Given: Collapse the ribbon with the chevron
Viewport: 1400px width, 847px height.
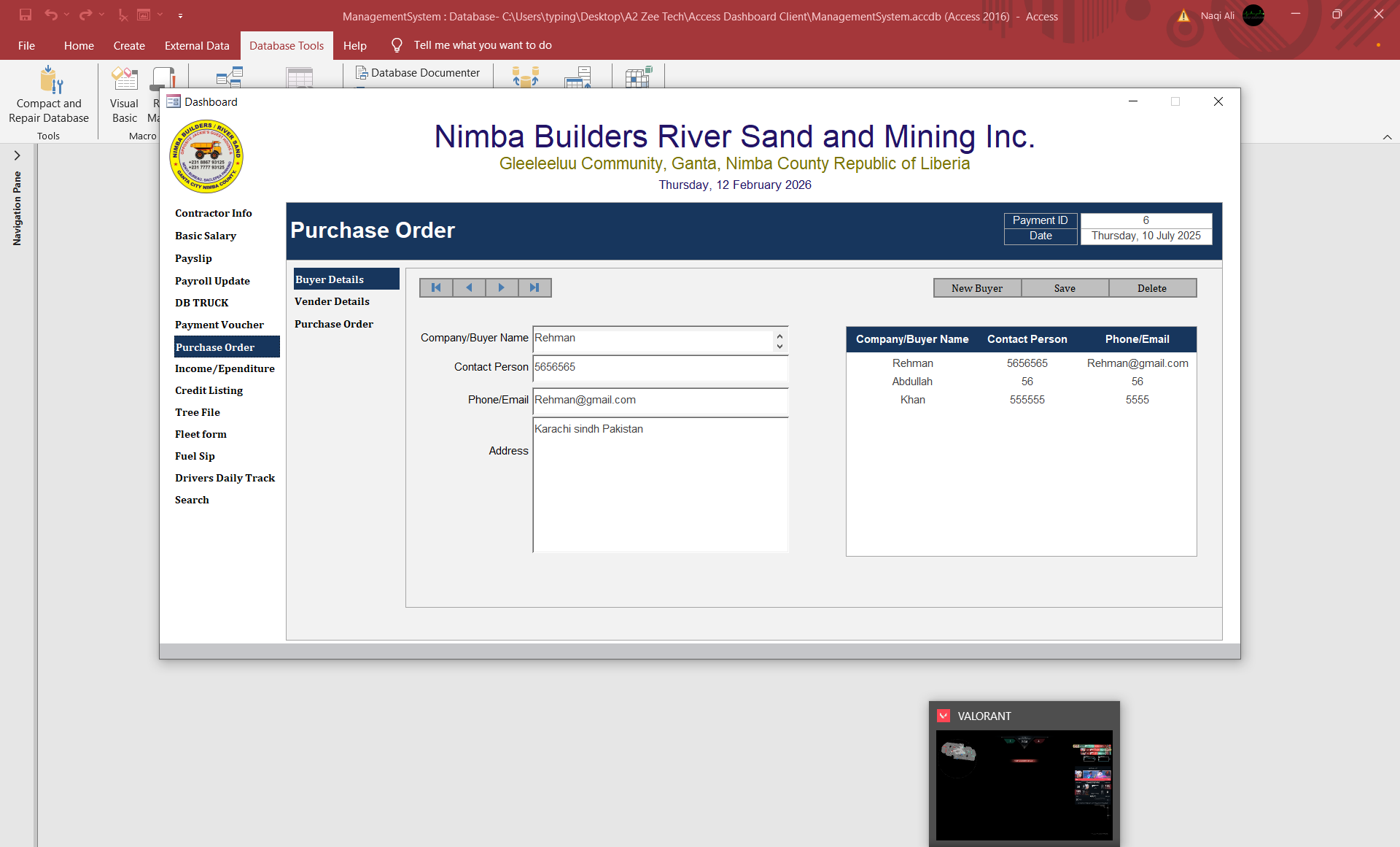Looking at the screenshot, I should [x=1387, y=137].
